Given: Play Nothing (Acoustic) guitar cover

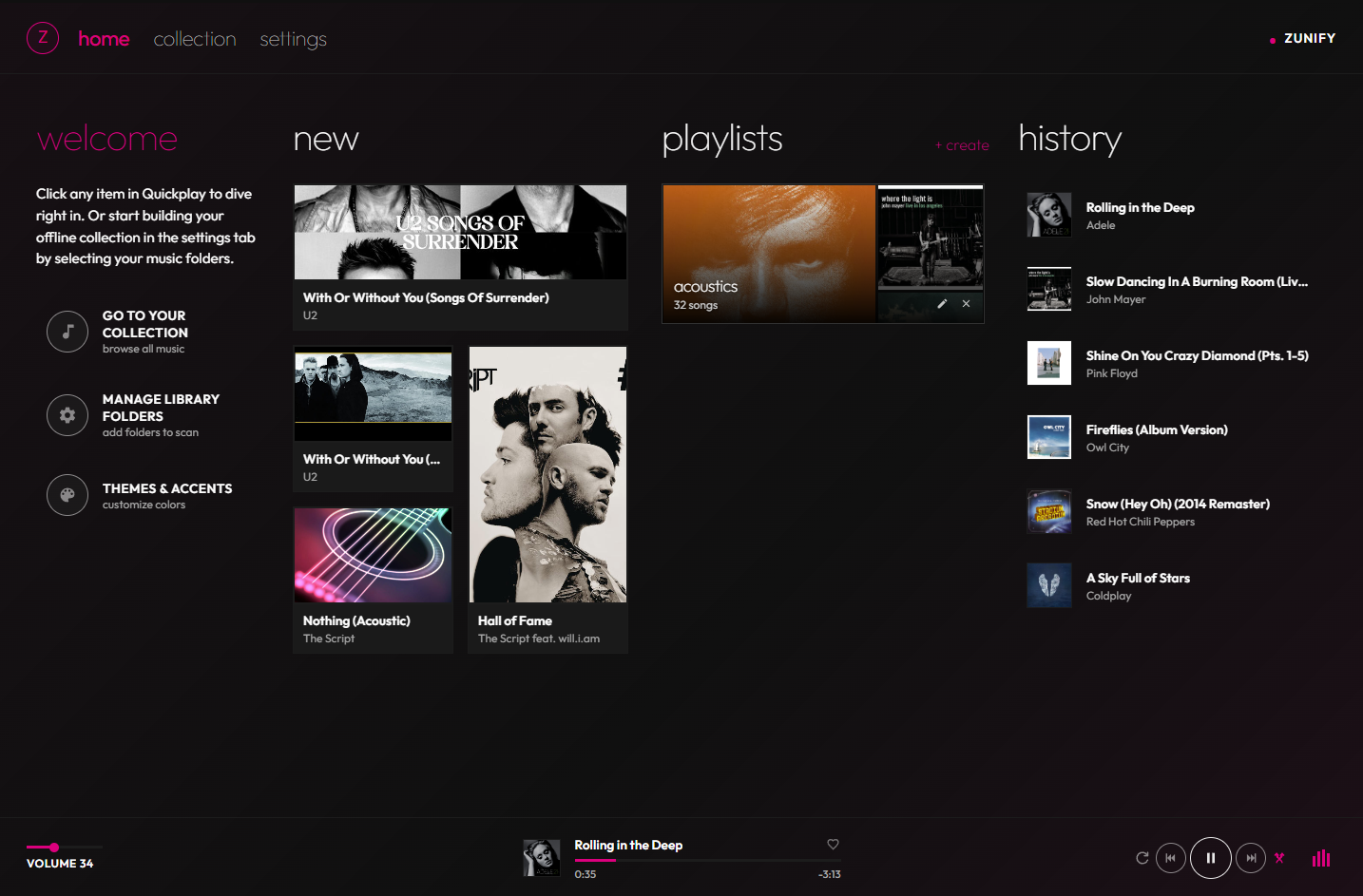Looking at the screenshot, I should tap(373, 555).
